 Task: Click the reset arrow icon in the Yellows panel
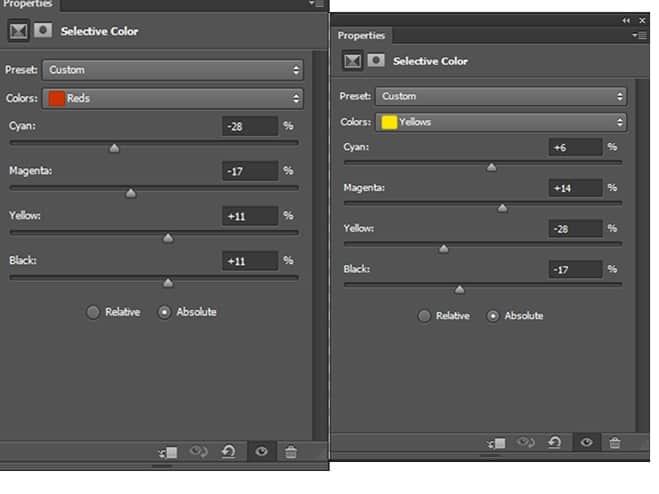click(x=555, y=442)
